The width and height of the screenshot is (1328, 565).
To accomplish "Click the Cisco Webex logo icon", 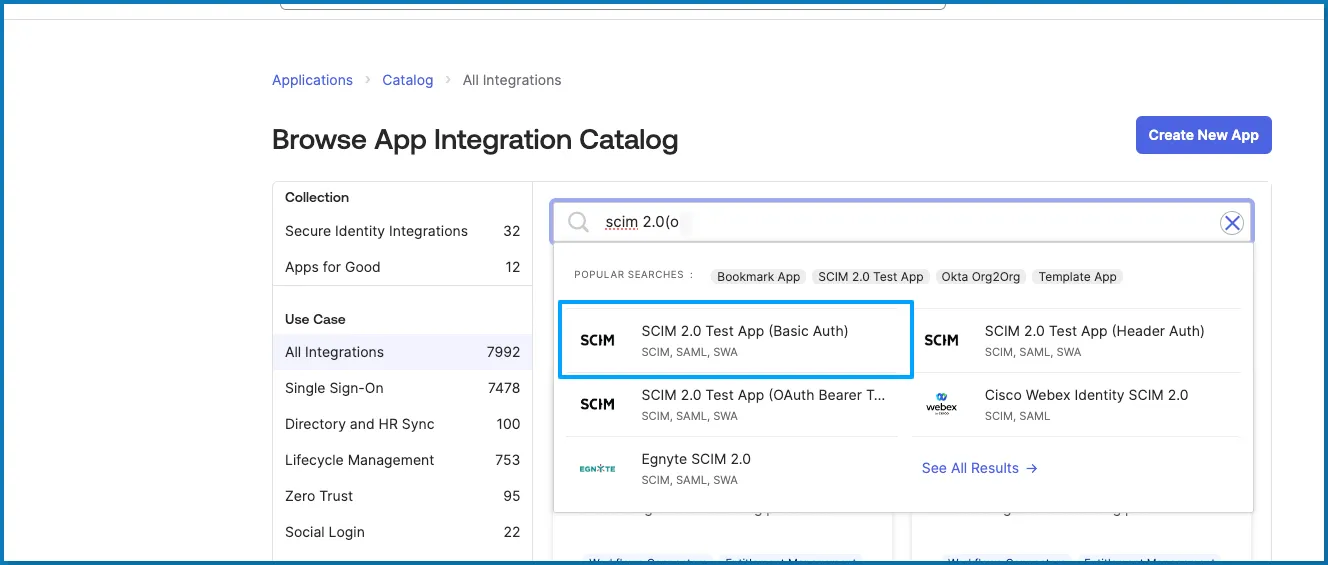I will tap(941, 404).
